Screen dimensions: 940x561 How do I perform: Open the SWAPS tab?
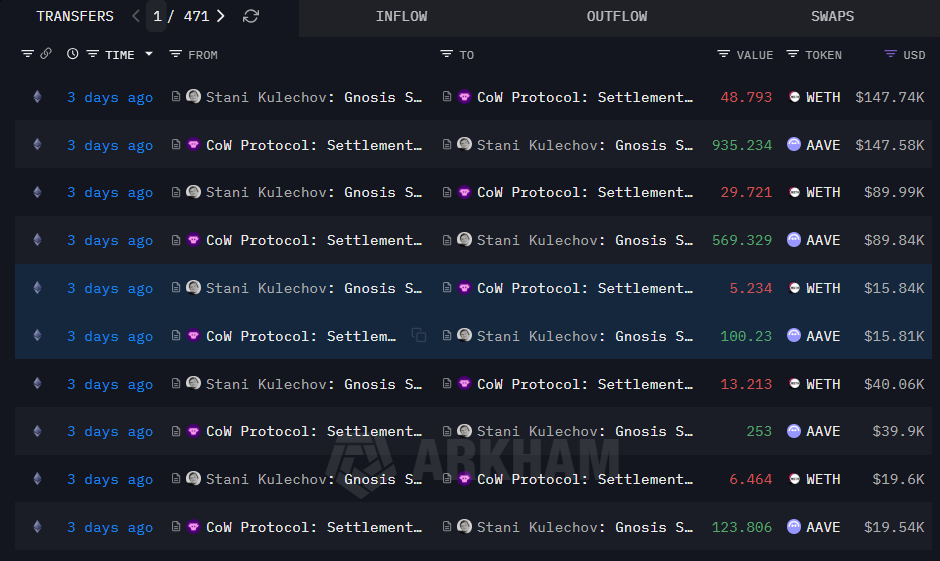[833, 17]
